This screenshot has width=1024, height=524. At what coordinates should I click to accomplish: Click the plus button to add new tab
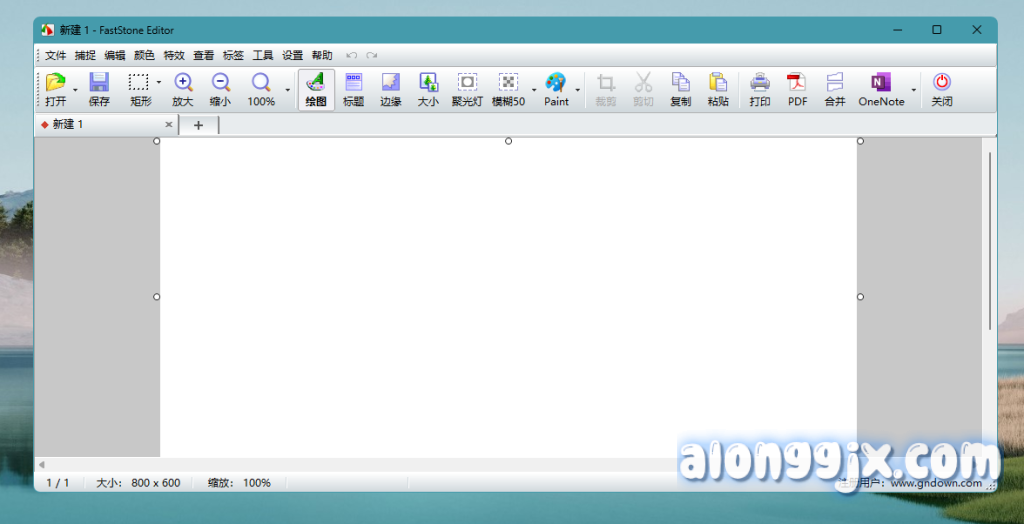[x=198, y=125]
